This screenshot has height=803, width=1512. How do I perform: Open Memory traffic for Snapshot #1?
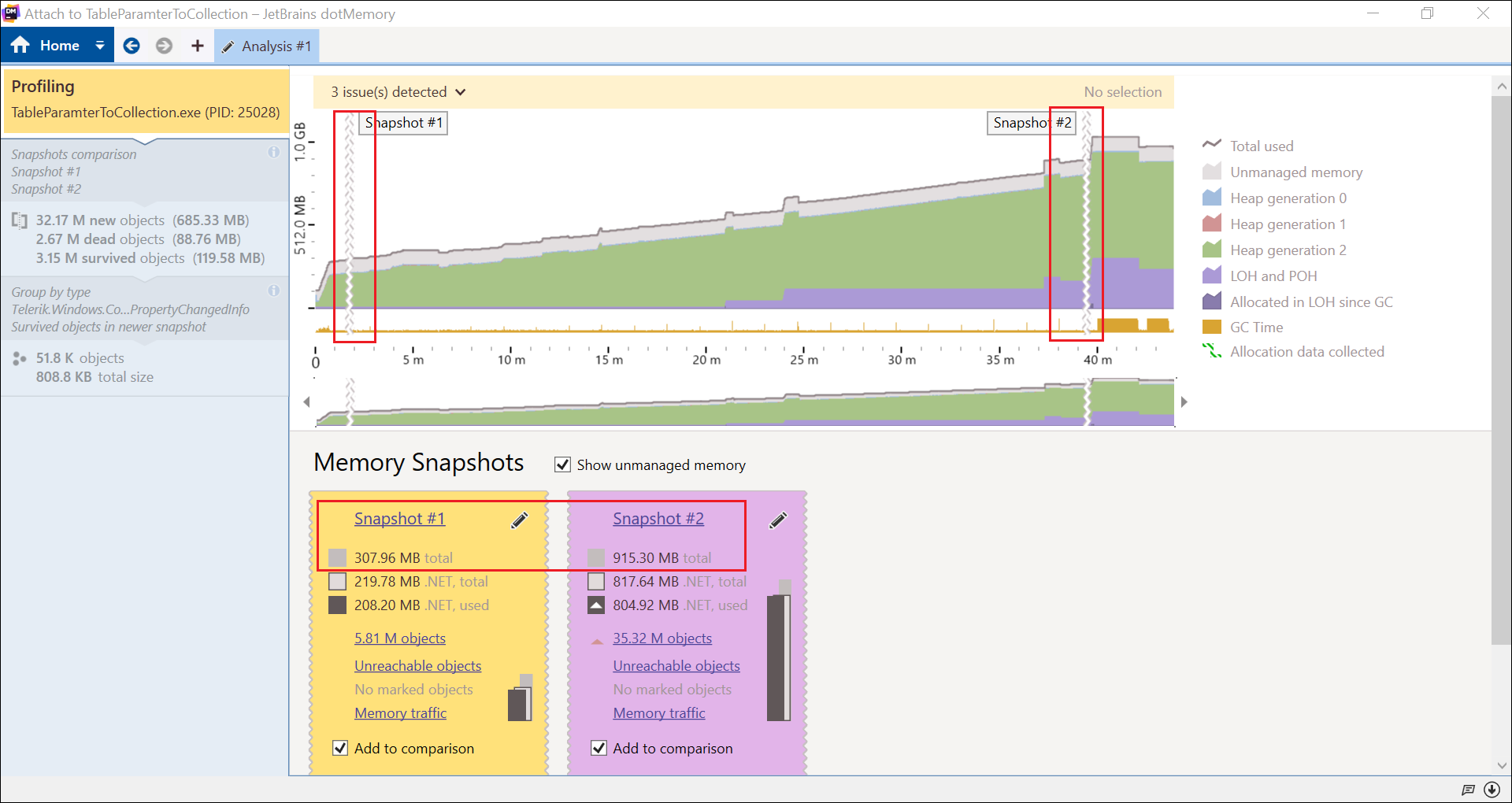click(x=400, y=713)
